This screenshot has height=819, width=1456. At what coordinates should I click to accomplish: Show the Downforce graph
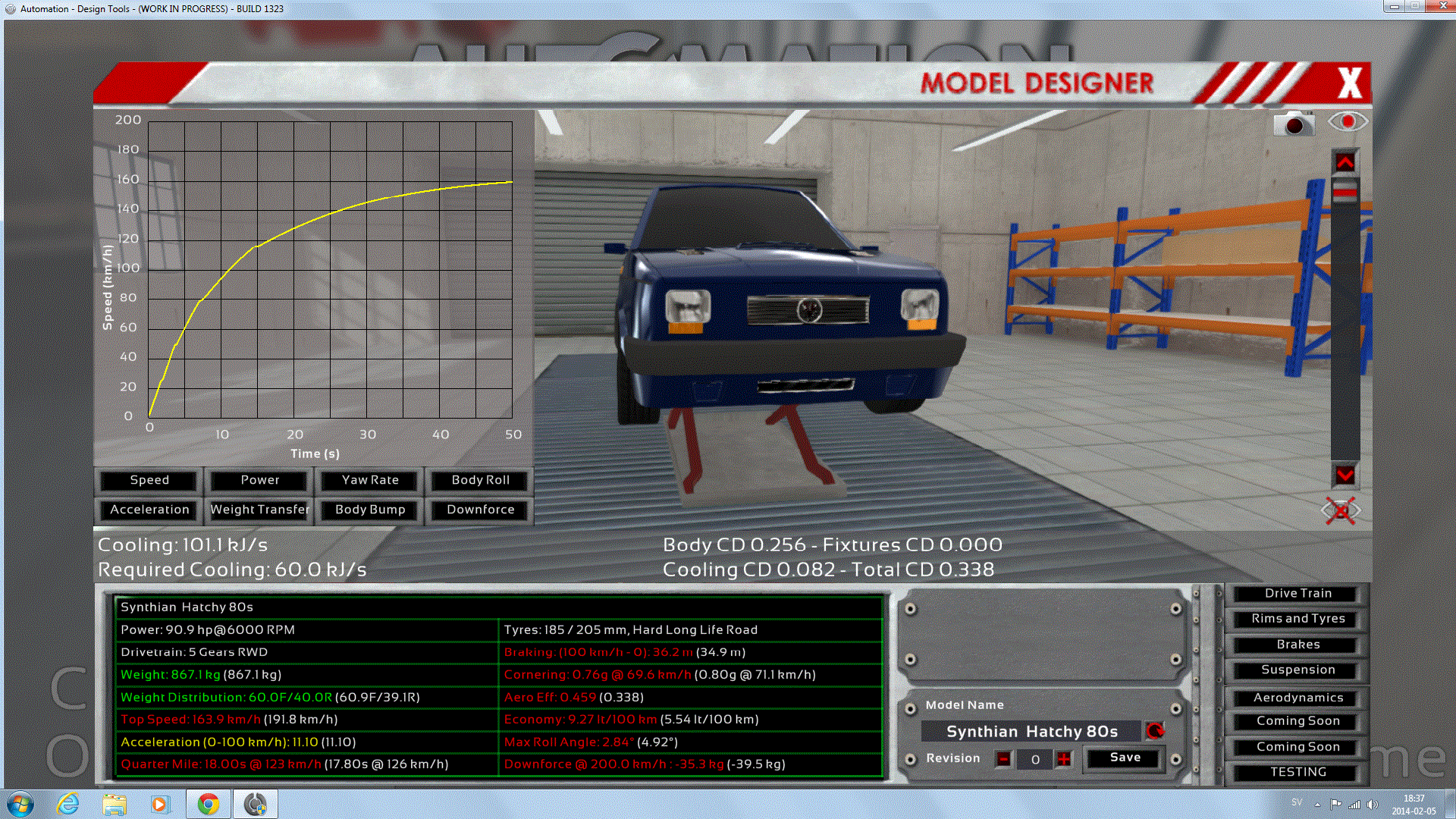click(481, 510)
